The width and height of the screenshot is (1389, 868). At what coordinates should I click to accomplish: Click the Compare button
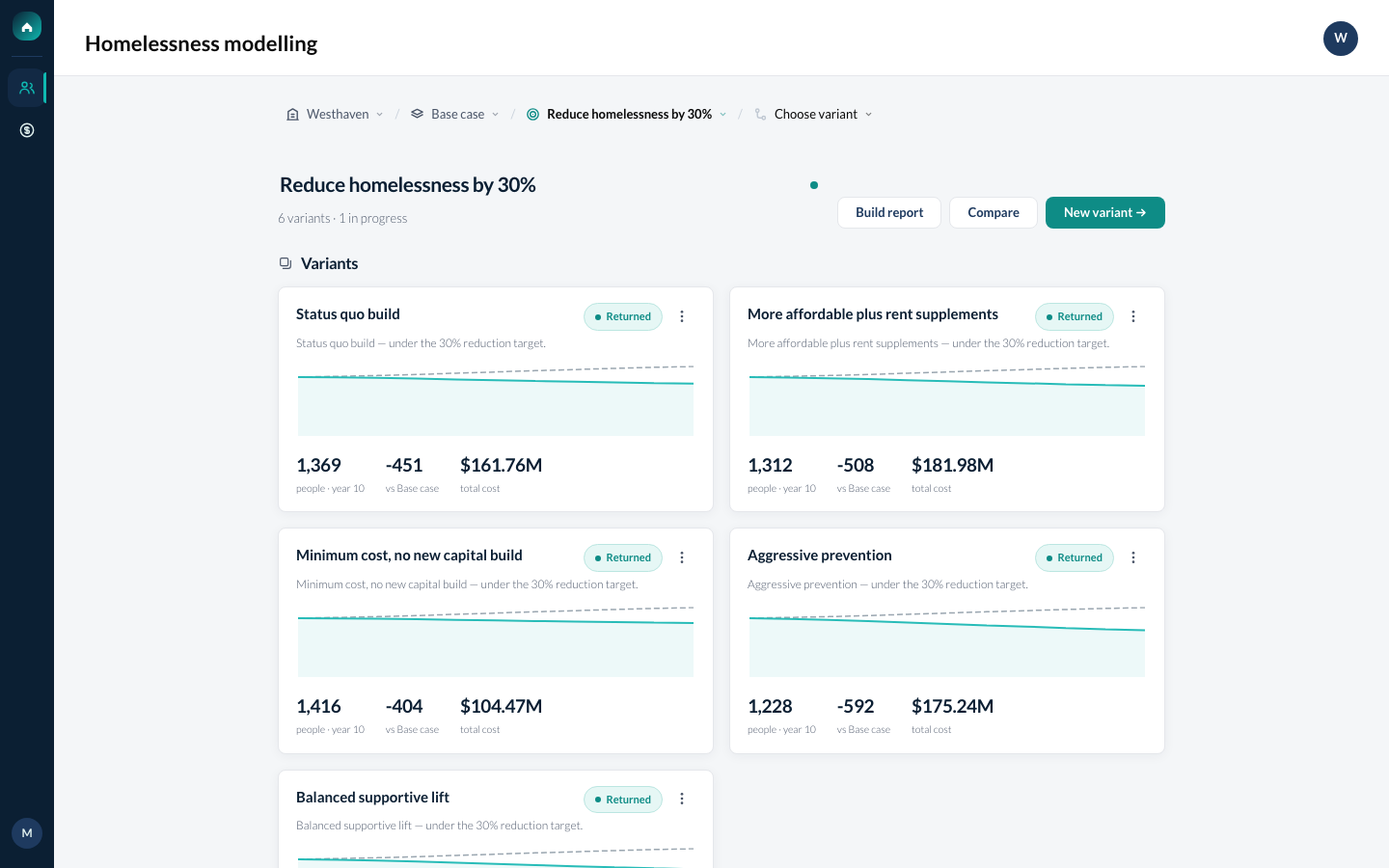click(994, 212)
